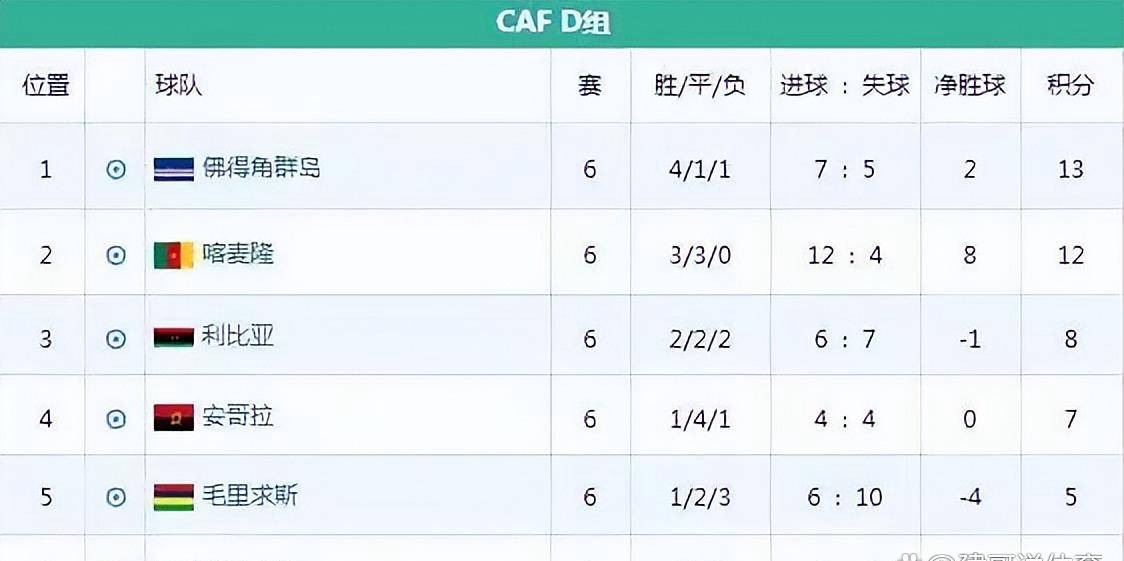Select the circle marker beside 喀麦隆
The image size is (1124, 561).
tap(115, 255)
